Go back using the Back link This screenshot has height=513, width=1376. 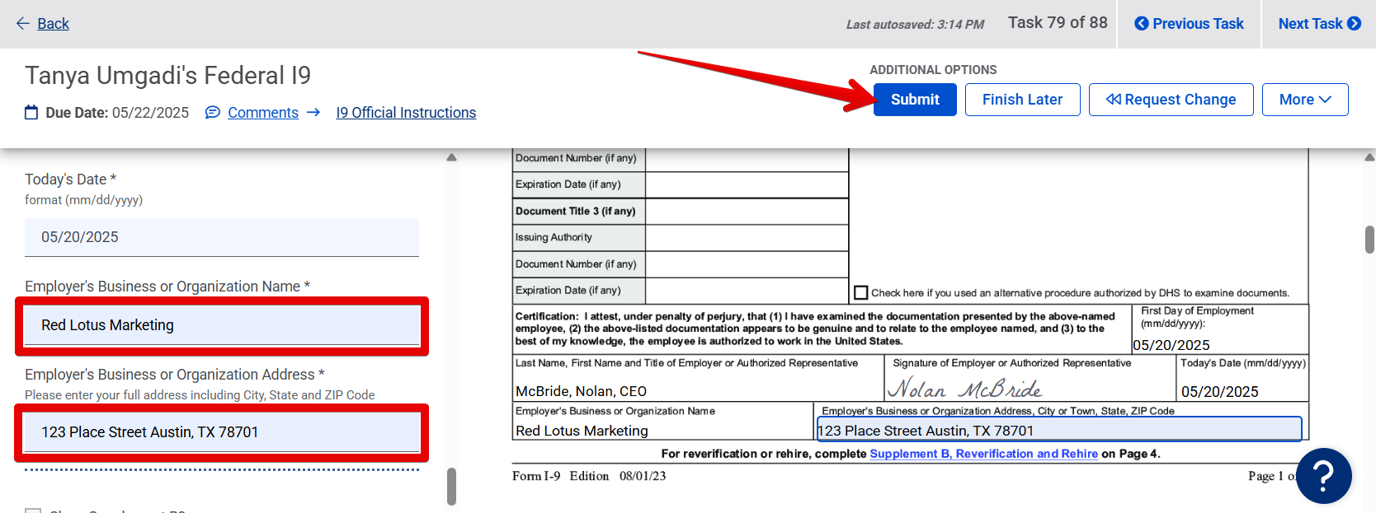53,23
